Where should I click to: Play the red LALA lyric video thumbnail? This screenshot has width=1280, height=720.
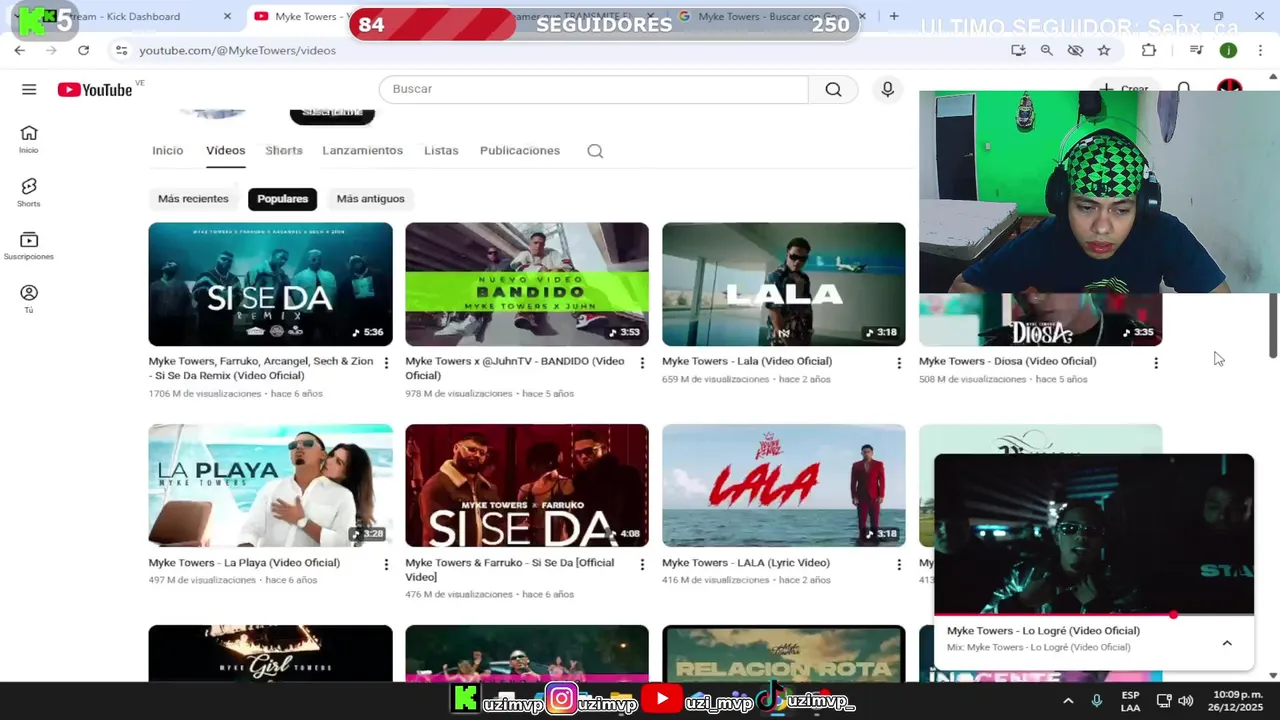coord(784,486)
